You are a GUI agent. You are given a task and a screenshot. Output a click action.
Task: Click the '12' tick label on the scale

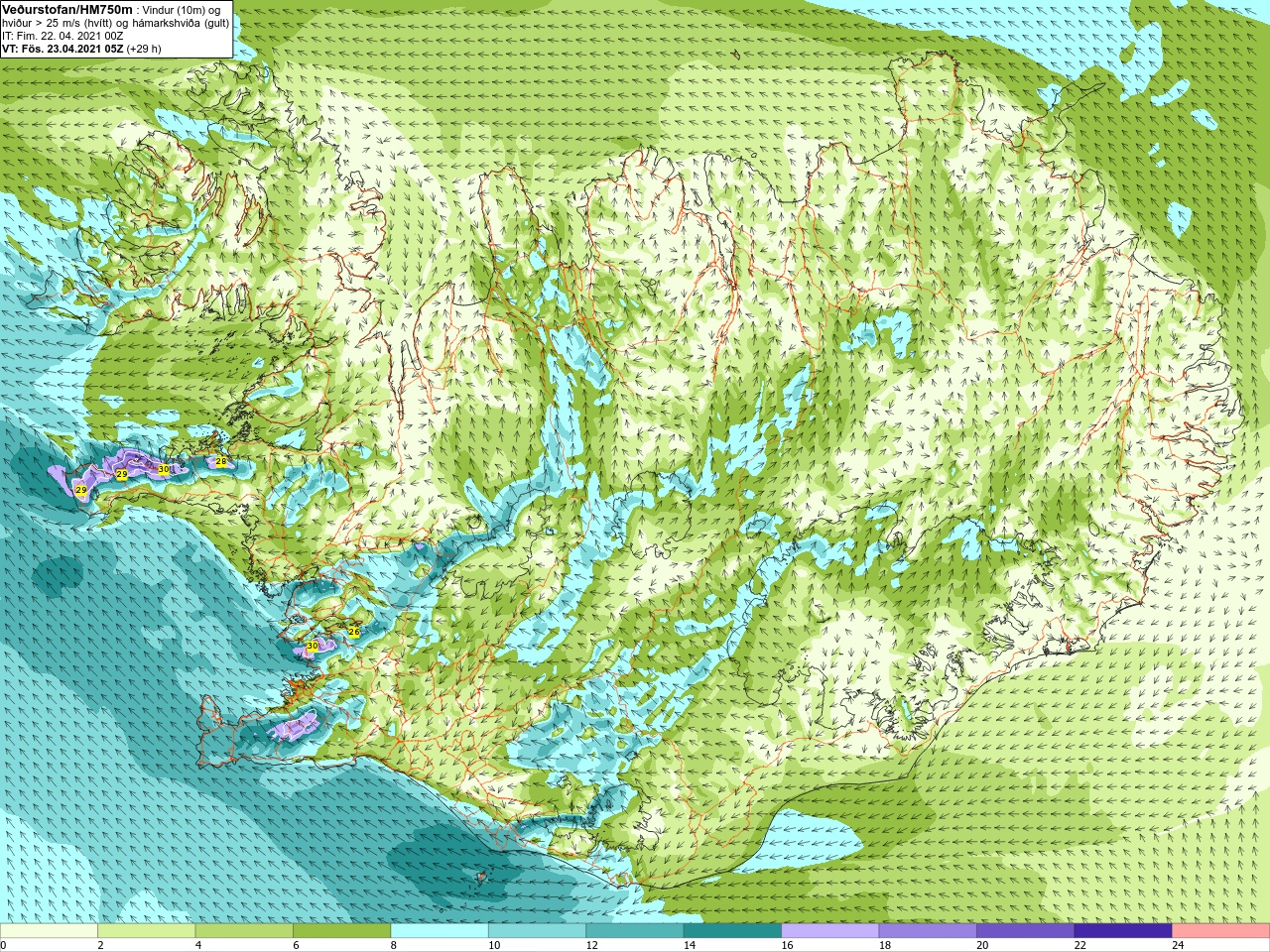592,946
